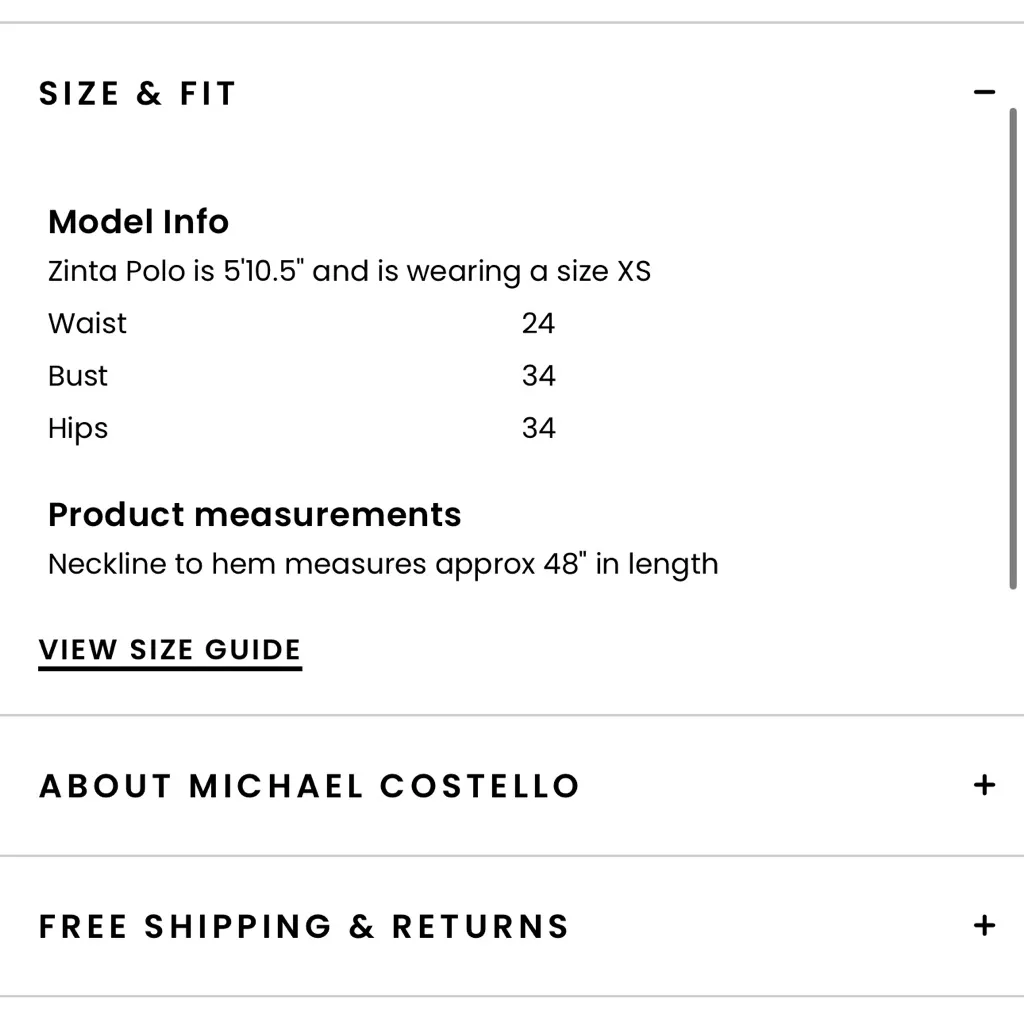Click the underline beneath VIEW SIZE GUIDE
The width and height of the screenshot is (1024, 1024).
click(169, 666)
